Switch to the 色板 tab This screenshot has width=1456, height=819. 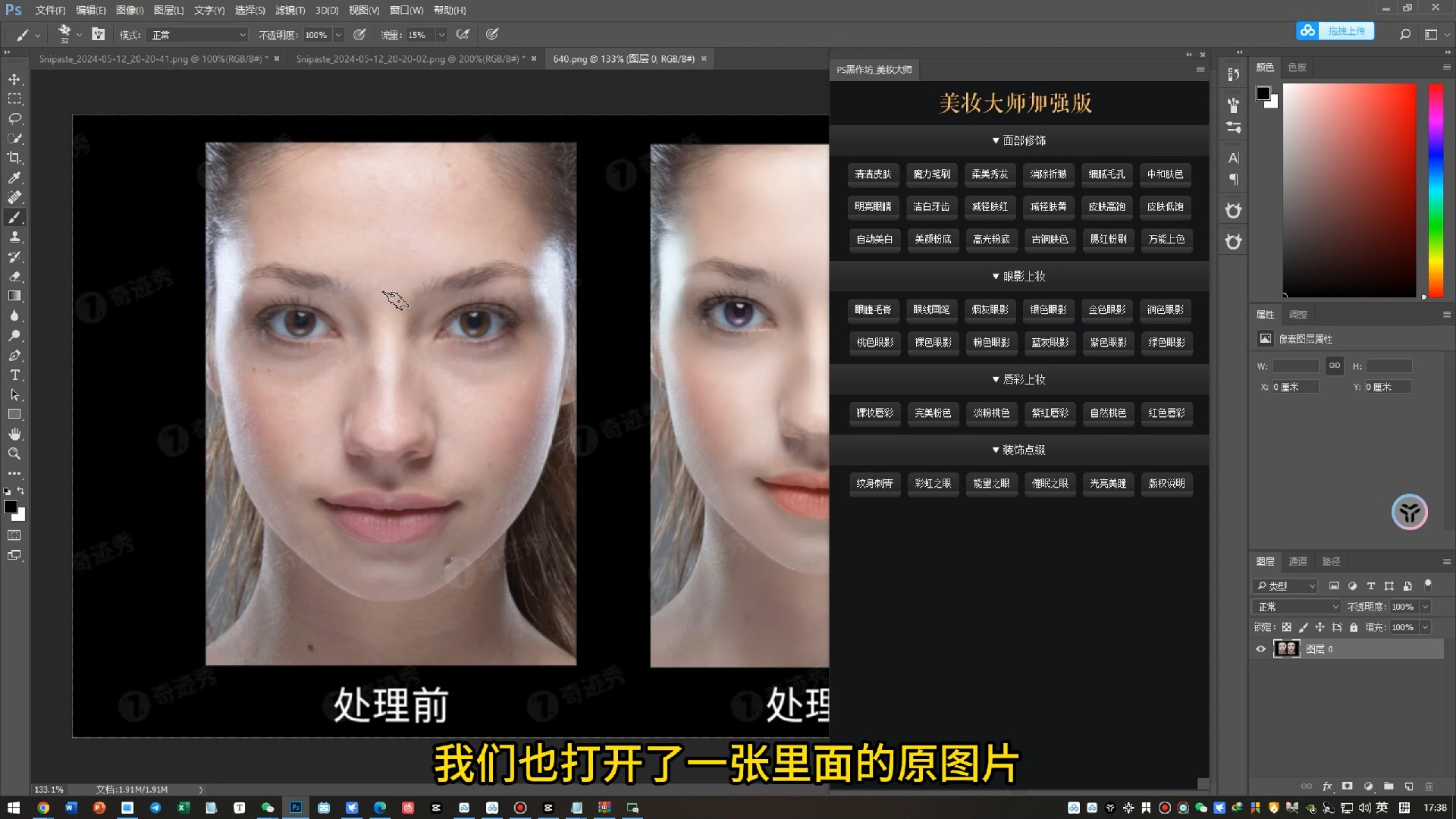tap(1298, 67)
